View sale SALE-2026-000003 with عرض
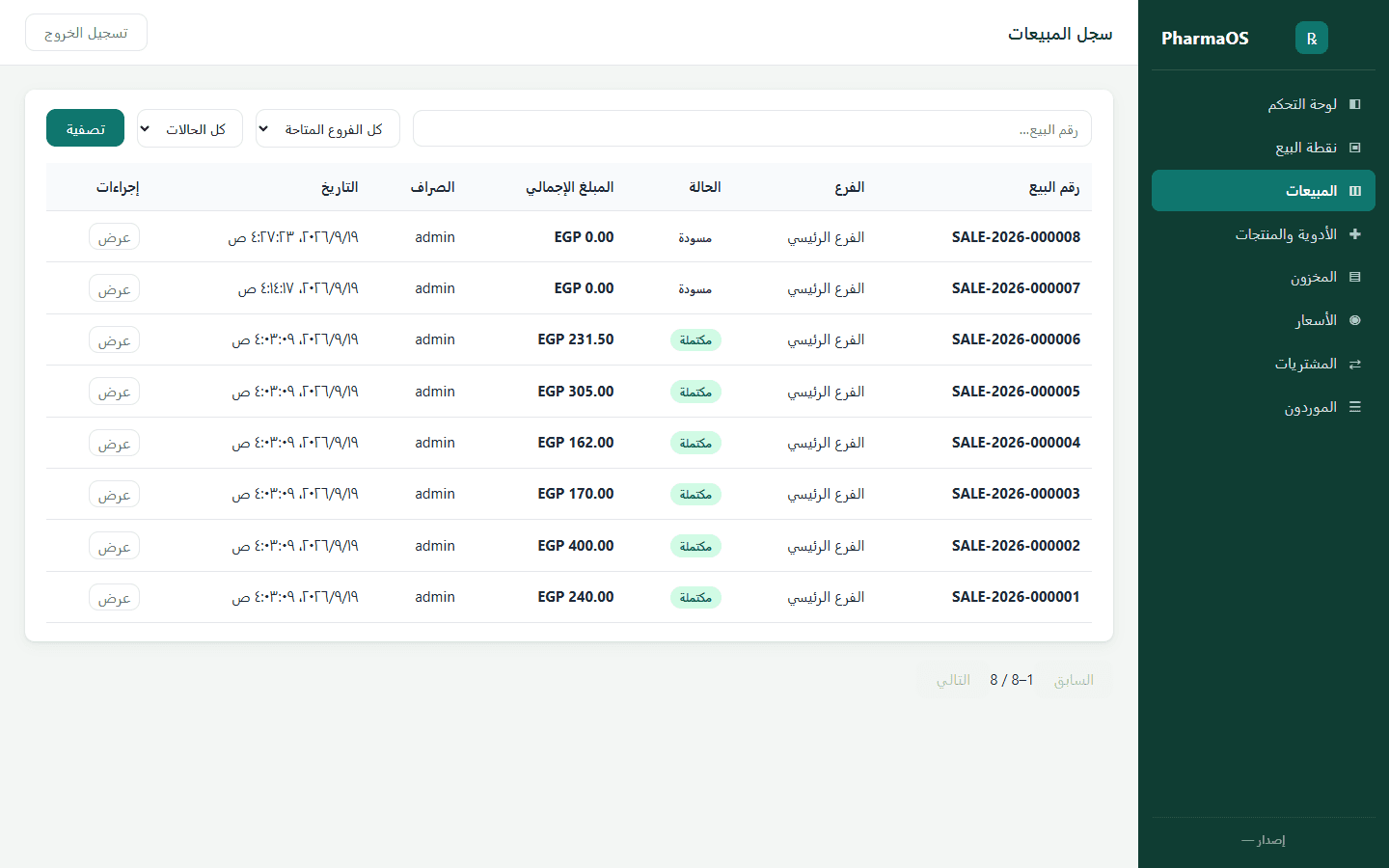The image size is (1389, 868). (114, 494)
